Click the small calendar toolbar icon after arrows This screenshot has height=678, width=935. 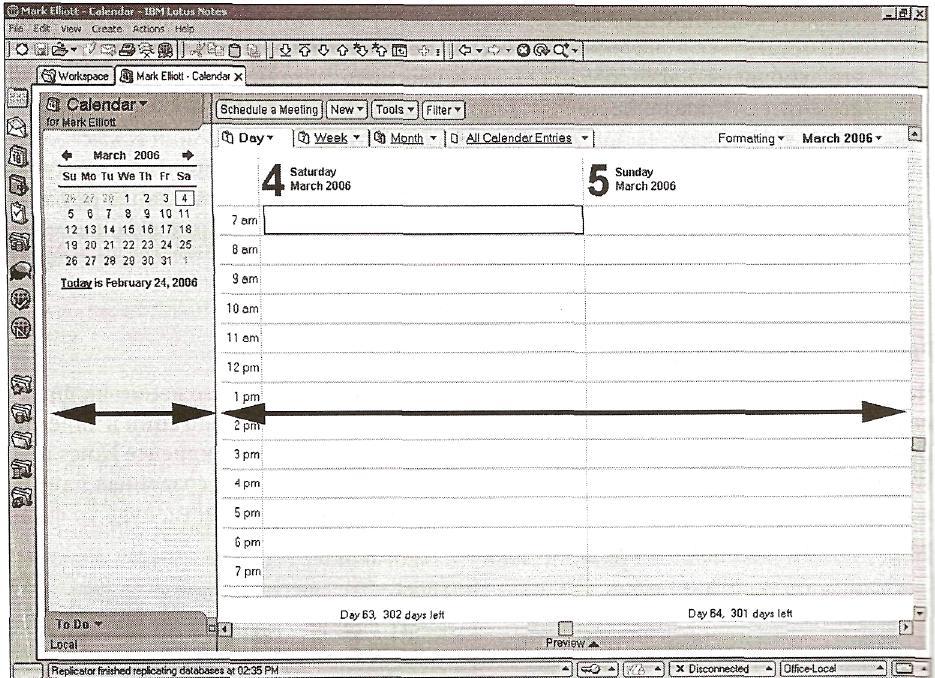tap(400, 51)
